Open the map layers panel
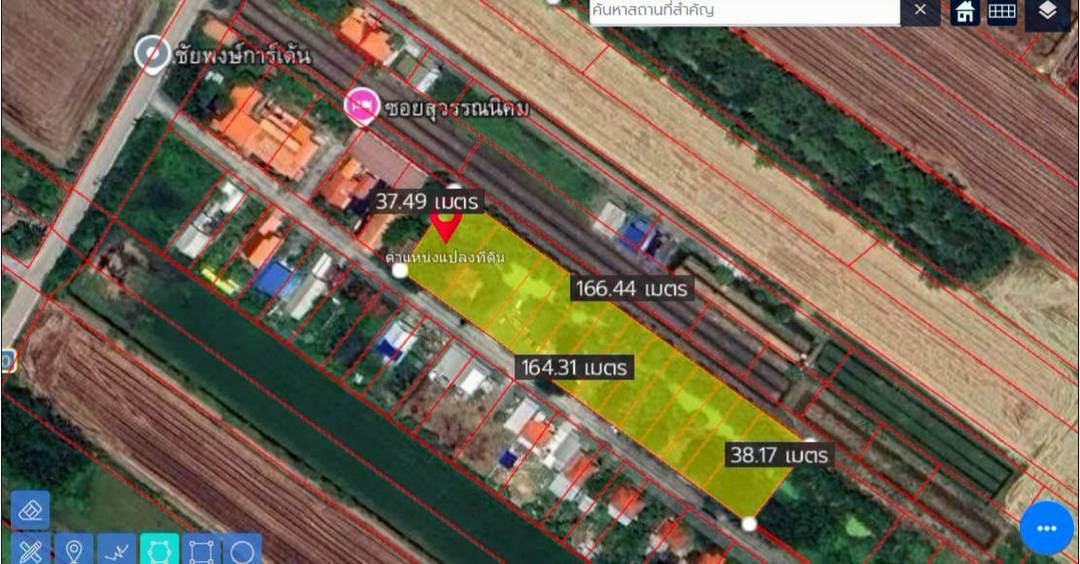1080x564 pixels. click(1047, 12)
